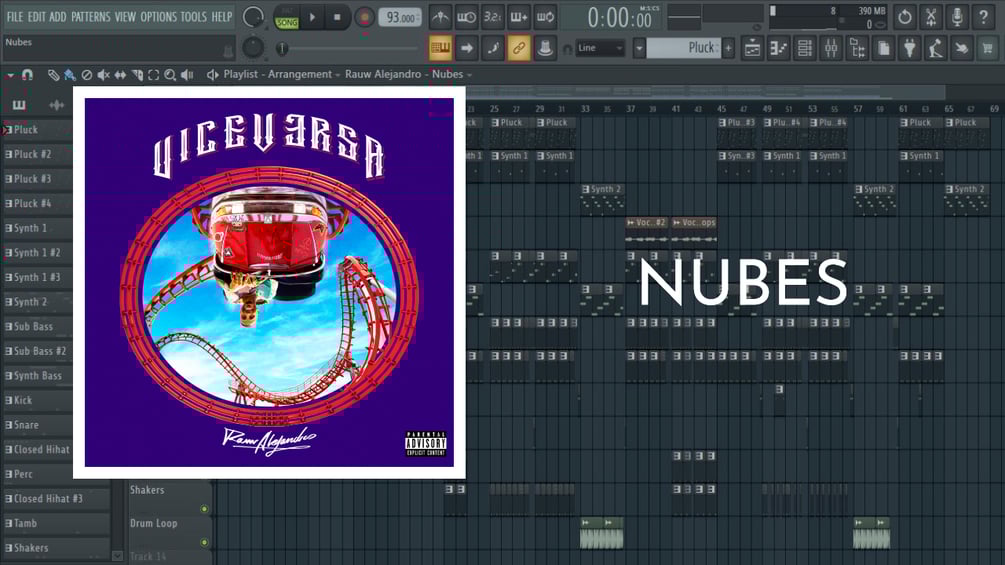The image size is (1005, 565).
Task: Mute the Shakers track green light
Action: (204, 509)
